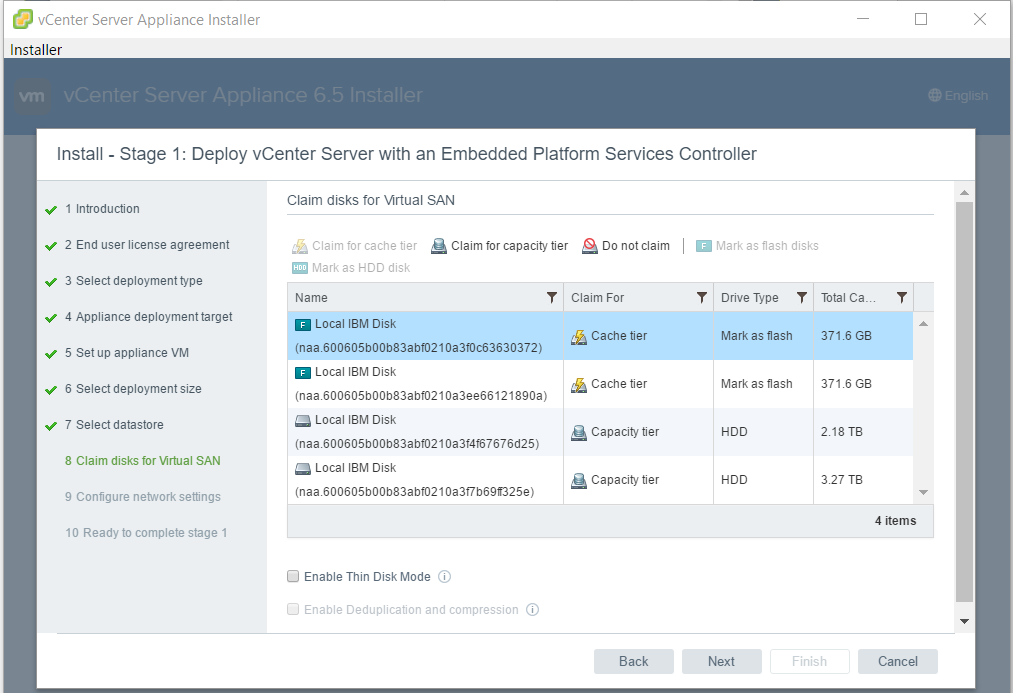Open the Installer menu
Viewport: 1013px width, 693px height.
[36, 50]
